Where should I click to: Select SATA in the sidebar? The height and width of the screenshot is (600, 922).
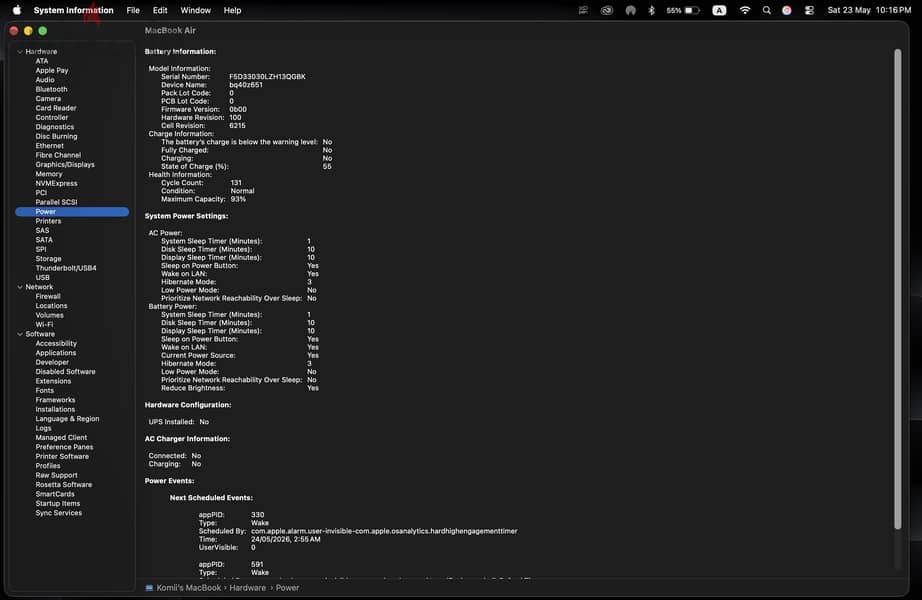click(44, 240)
